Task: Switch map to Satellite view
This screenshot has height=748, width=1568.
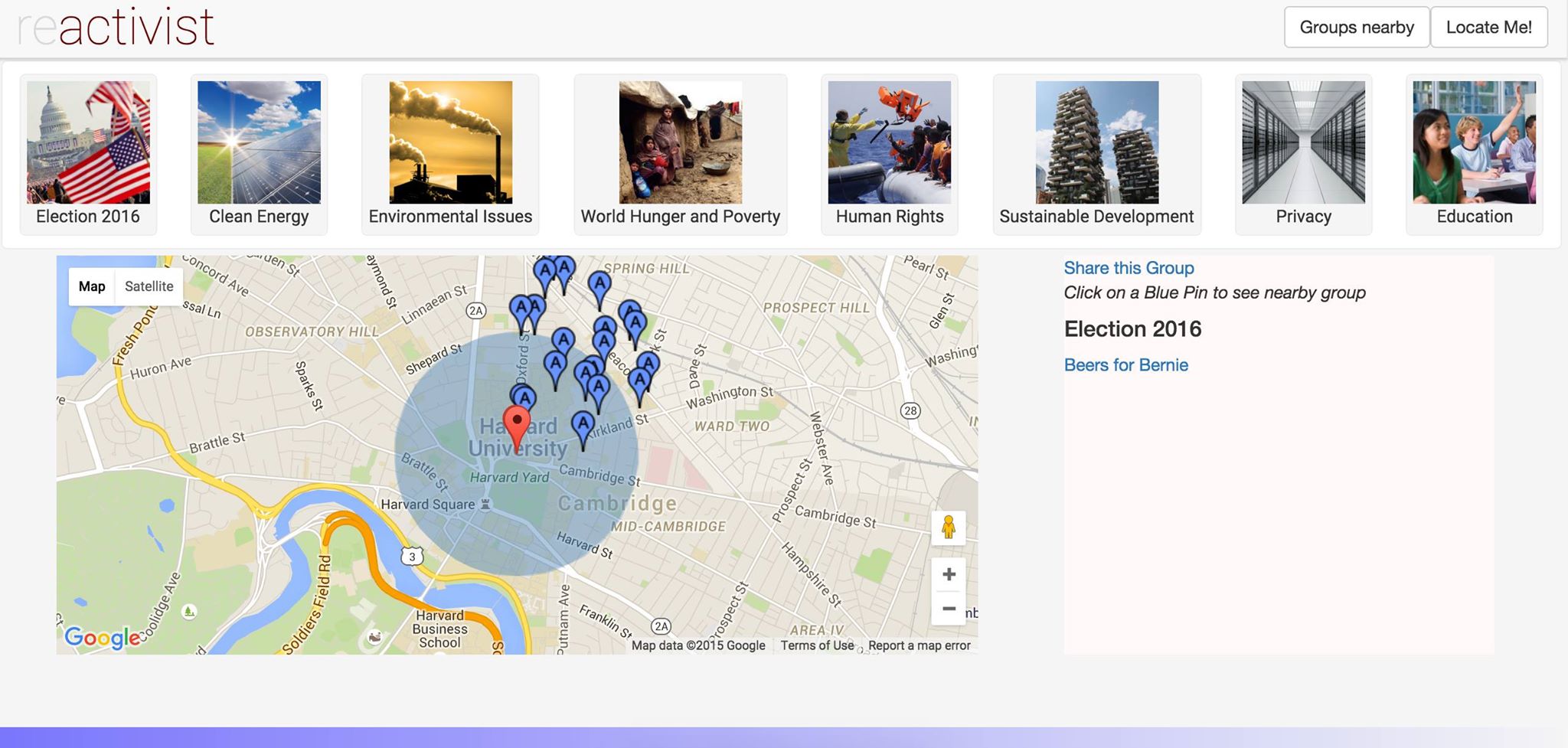Action: point(149,286)
